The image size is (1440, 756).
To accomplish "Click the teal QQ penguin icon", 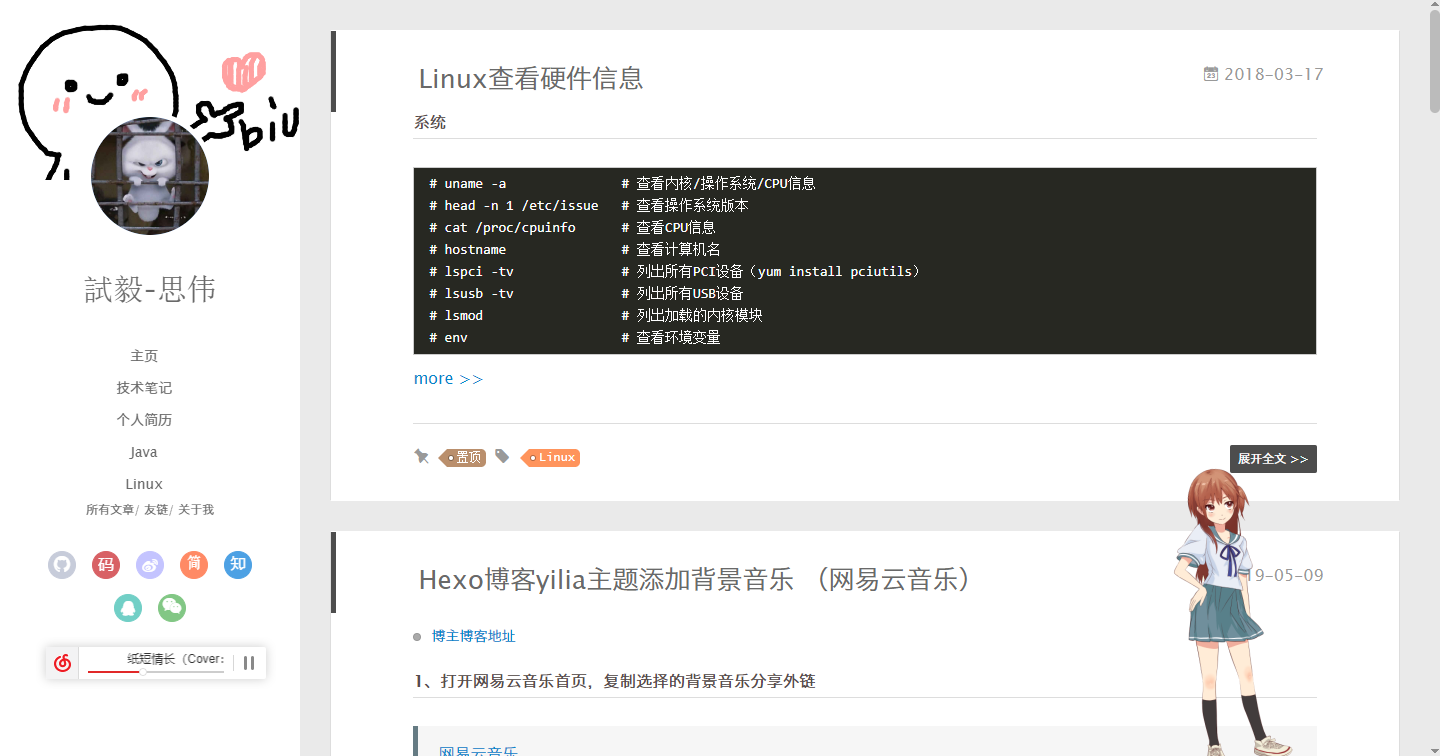I will 127,608.
